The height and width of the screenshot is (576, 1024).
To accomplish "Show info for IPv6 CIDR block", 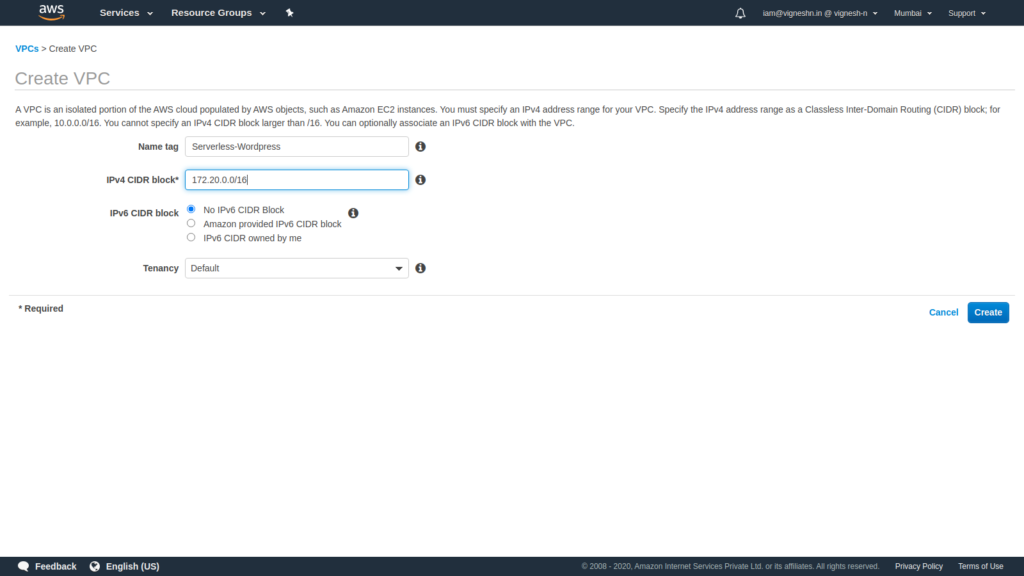I will 353,213.
